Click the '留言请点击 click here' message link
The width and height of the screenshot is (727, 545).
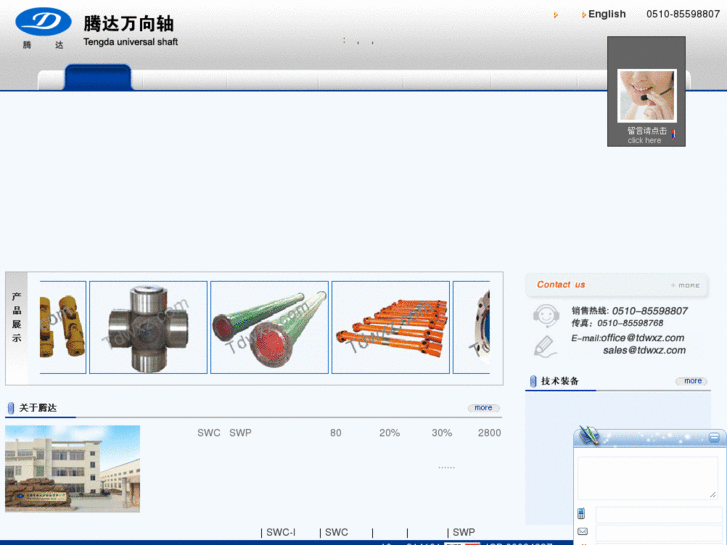(647, 135)
